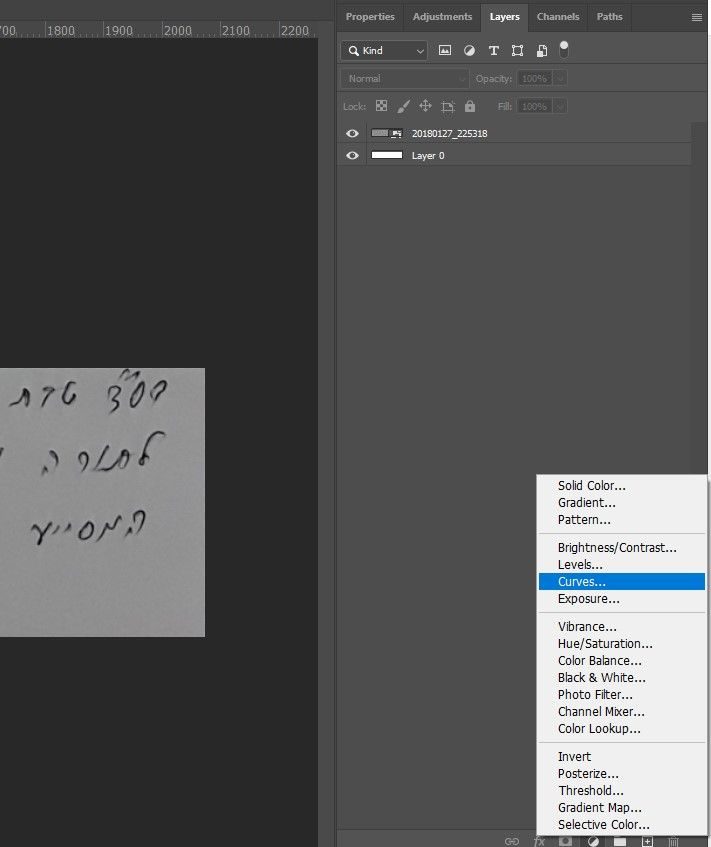Hide Layer 0 visibility eye

pos(352,156)
